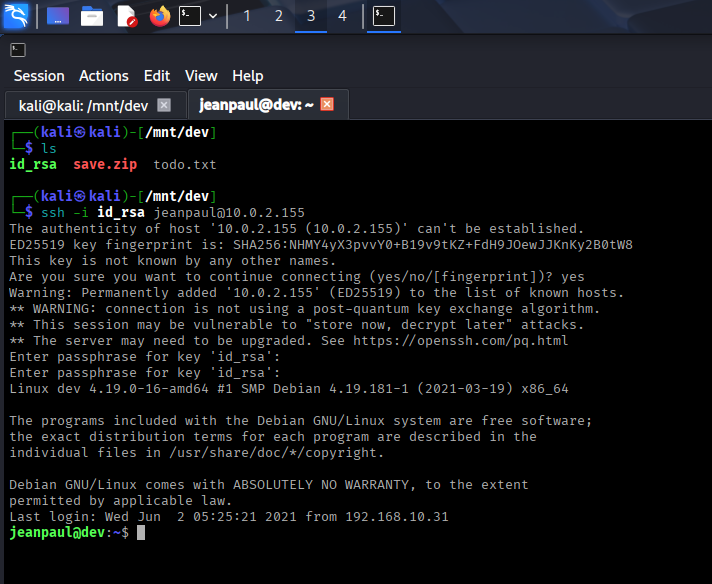Open the Kali dragon applications menu
The width and height of the screenshot is (712, 584).
16,16
